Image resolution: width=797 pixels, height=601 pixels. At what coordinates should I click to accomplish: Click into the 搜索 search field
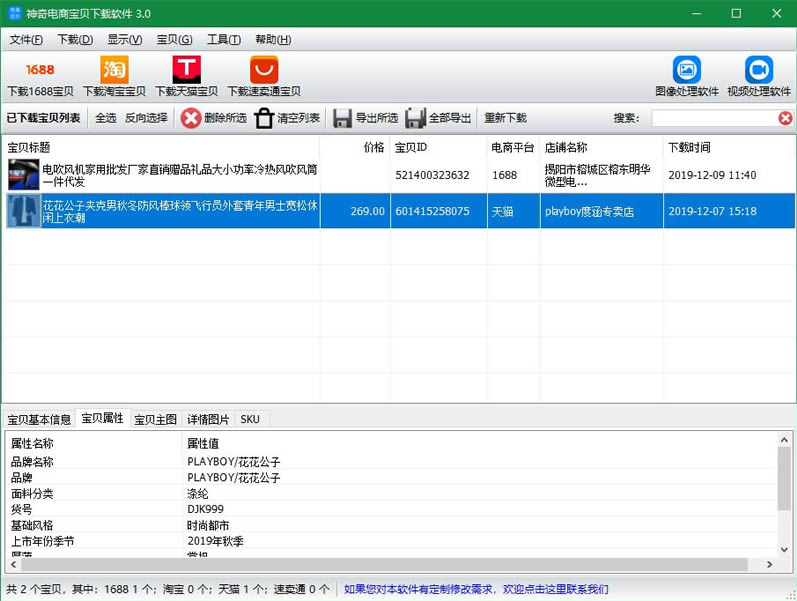tap(713, 118)
